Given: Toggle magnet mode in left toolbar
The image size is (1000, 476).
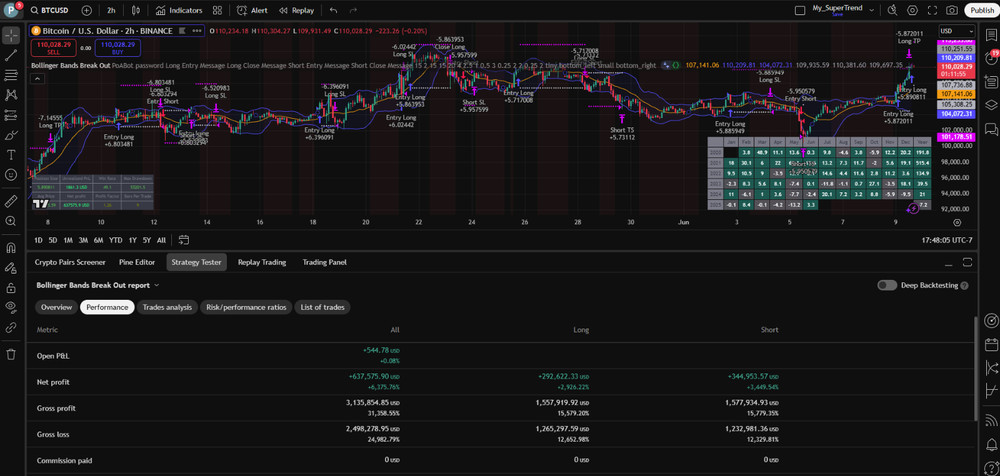Looking at the screenshot, I should (x=11, y=248).
